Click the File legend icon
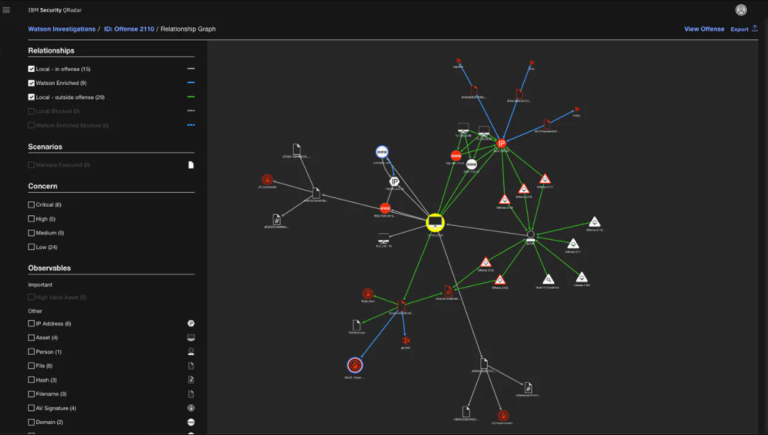The image size is (768, 435). coord(191,366)
